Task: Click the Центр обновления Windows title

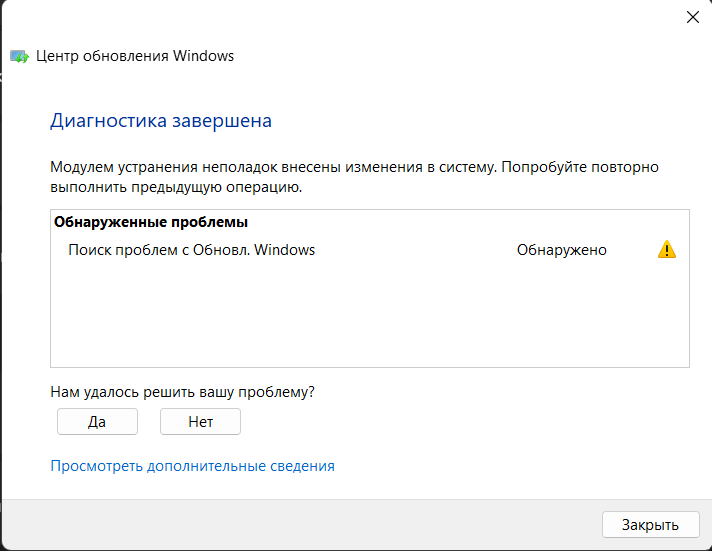Action: point(135,56)
